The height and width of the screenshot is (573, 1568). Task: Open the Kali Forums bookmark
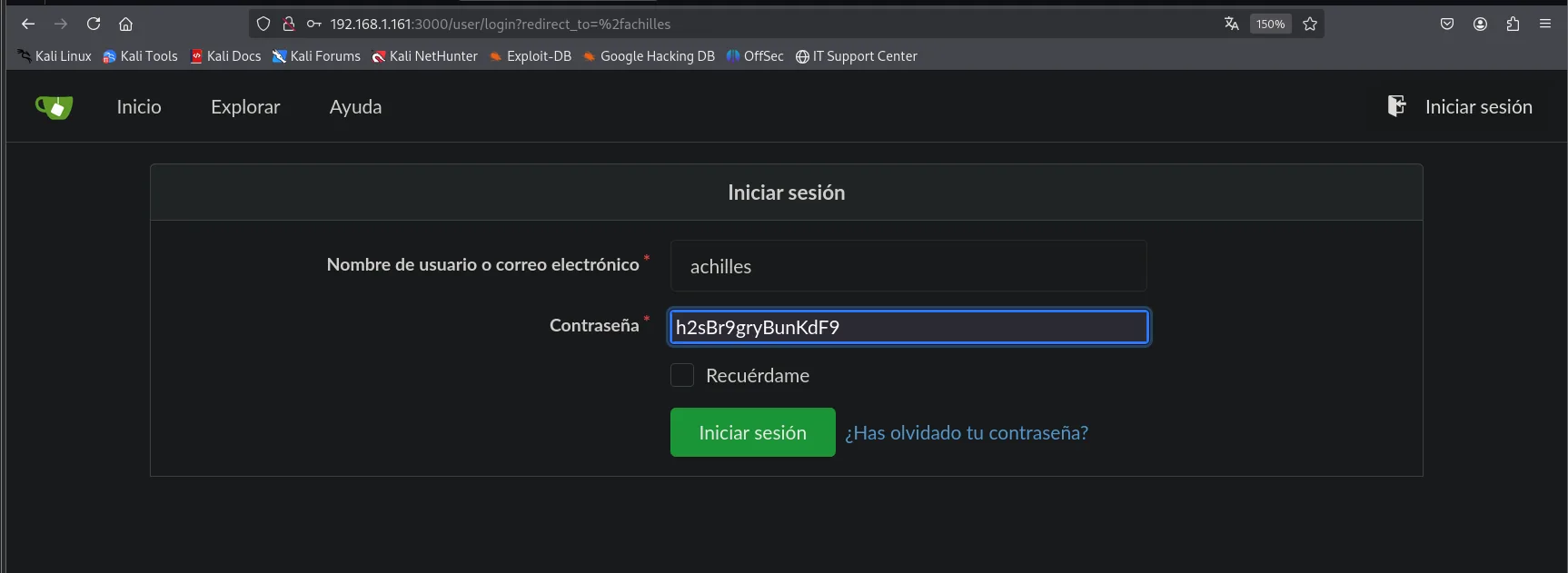coord(316,56)
